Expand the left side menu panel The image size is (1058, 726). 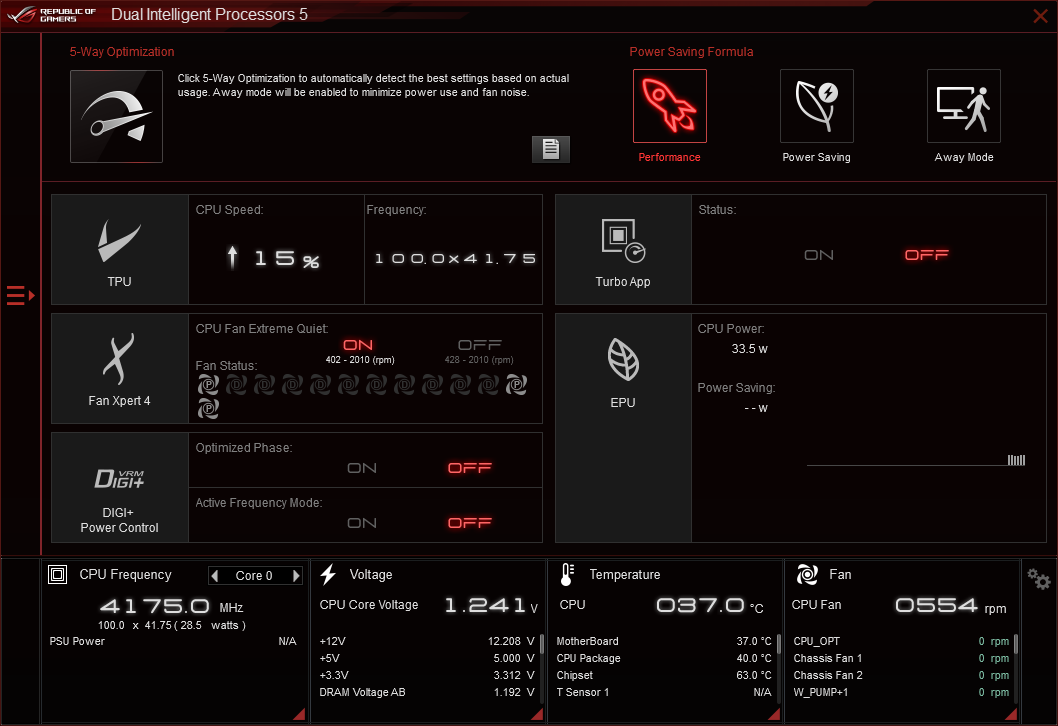[x=20, y=296]
